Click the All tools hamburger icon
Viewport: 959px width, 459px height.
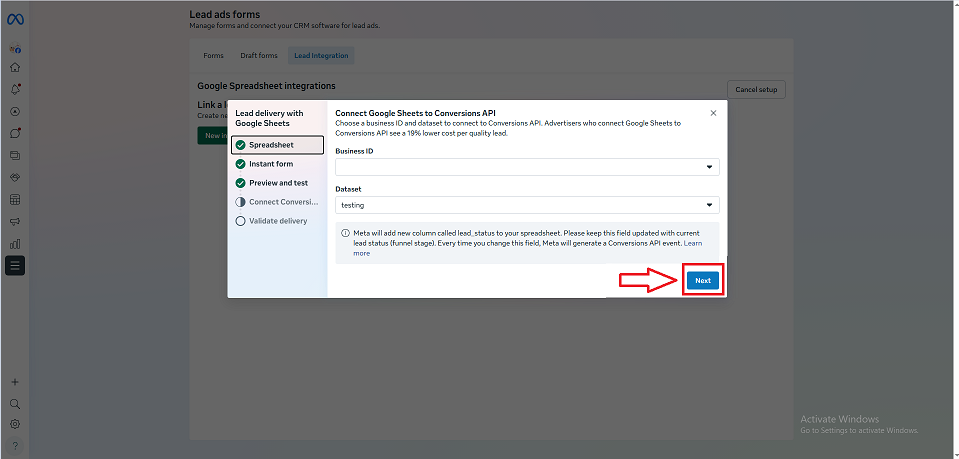click(x=15, y=265)
